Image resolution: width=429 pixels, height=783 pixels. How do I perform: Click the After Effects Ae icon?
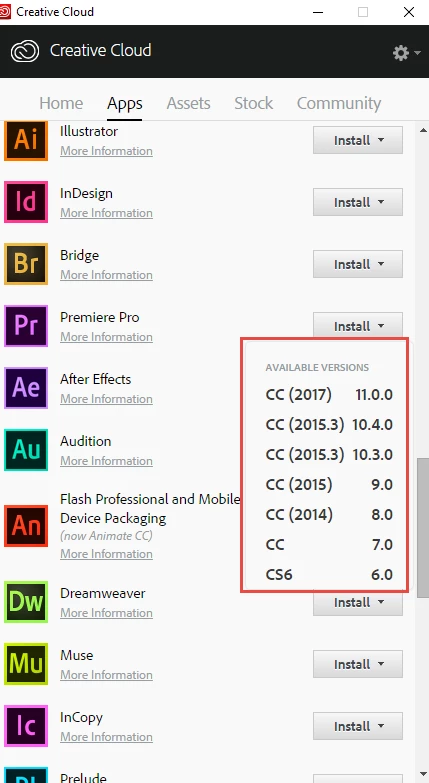coord(26,388)
